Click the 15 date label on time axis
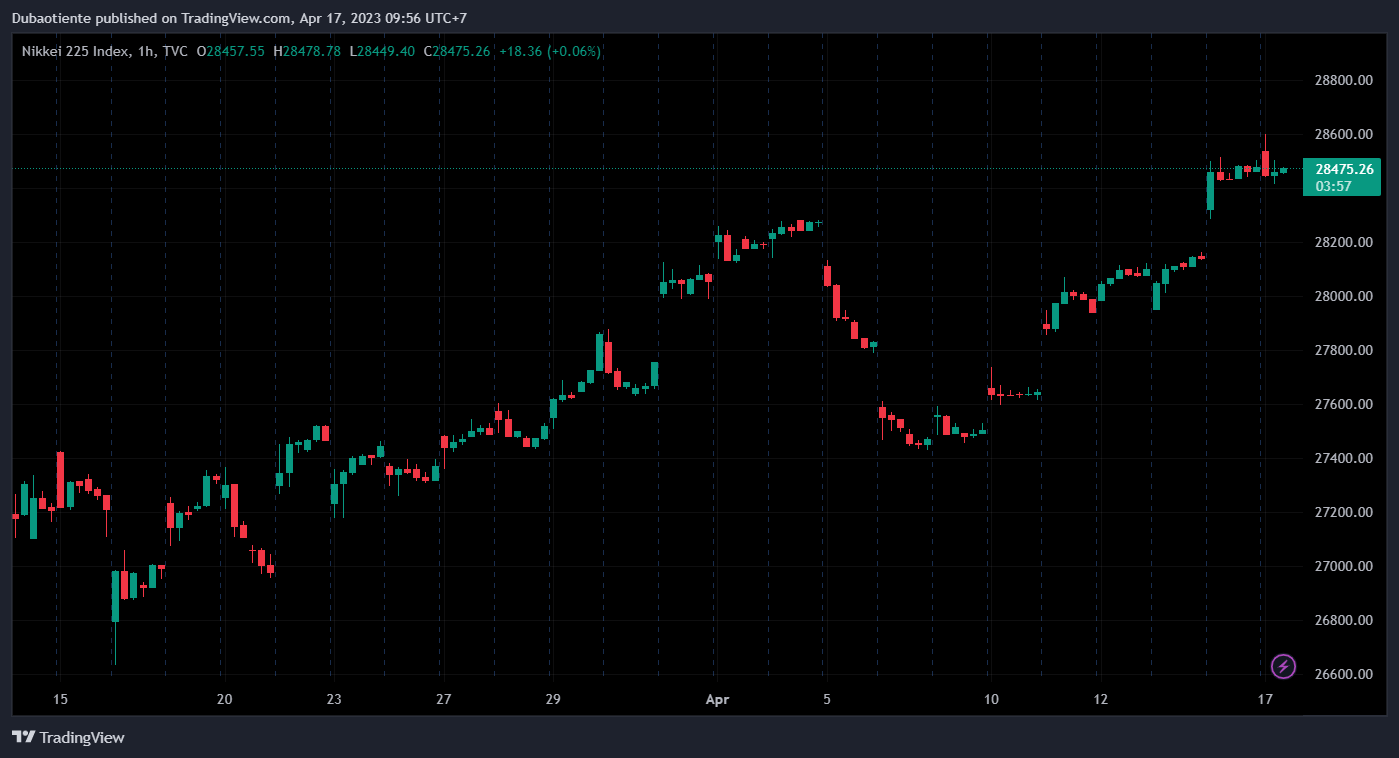 click(x=59, y=699)
